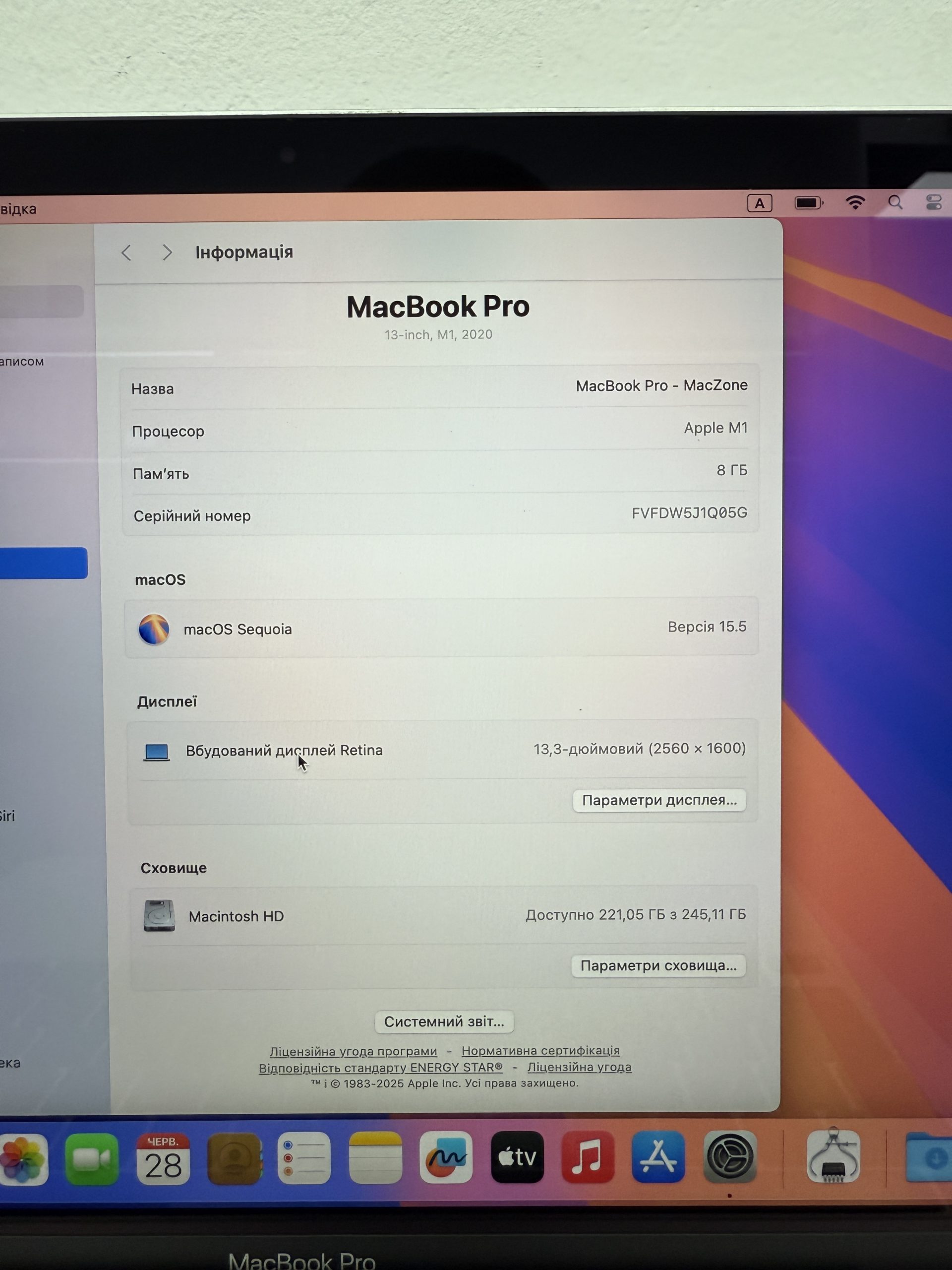Screen dimensions: 952x1270
Task: Click the 8 ГБ memory value
Action: [732, 470]
